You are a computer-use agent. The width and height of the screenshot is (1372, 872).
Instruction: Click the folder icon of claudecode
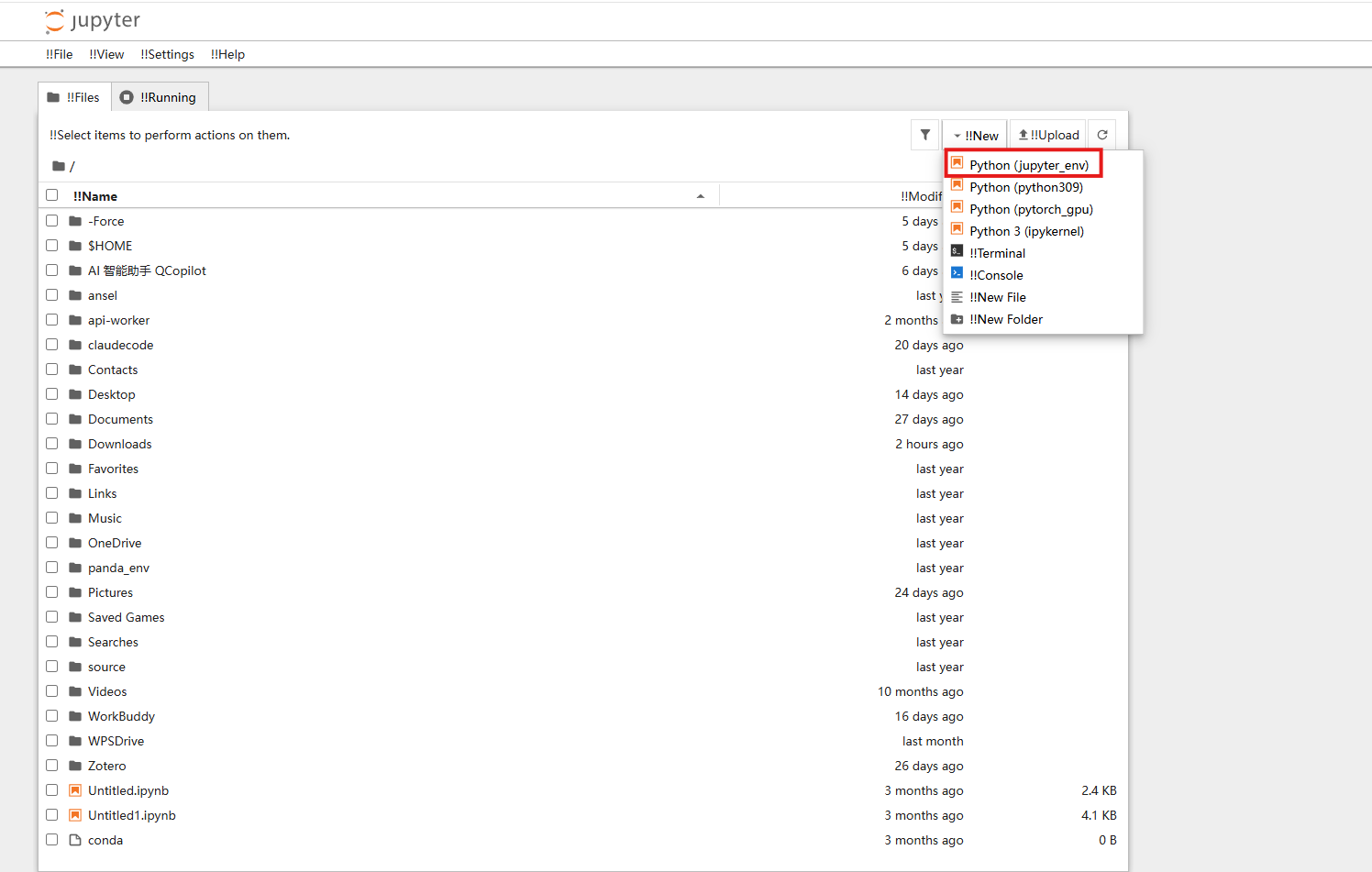[x=75, y=345]
